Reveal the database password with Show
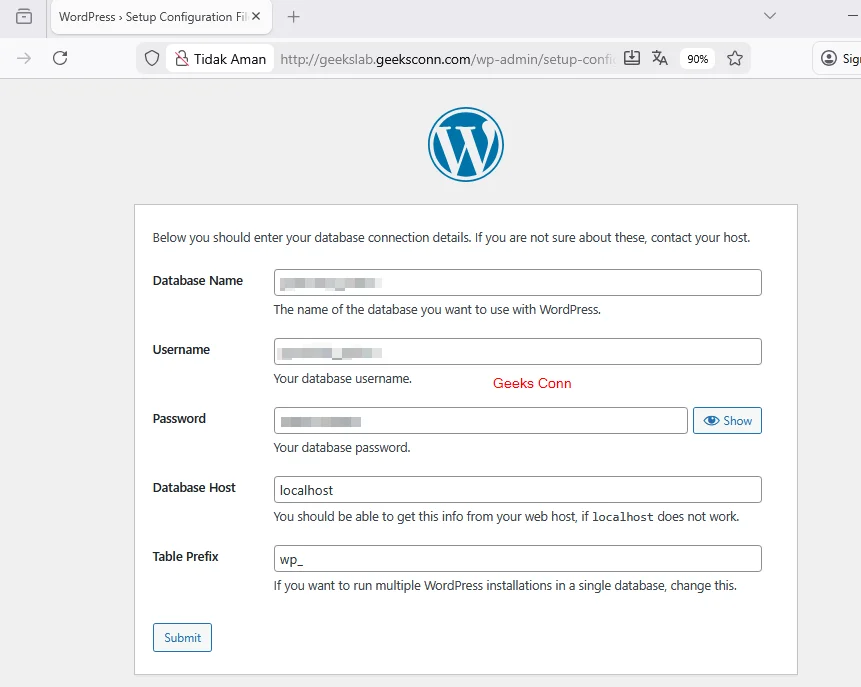Image resolution: width=861 pixels, height=687 pixels. pos(727,420)
